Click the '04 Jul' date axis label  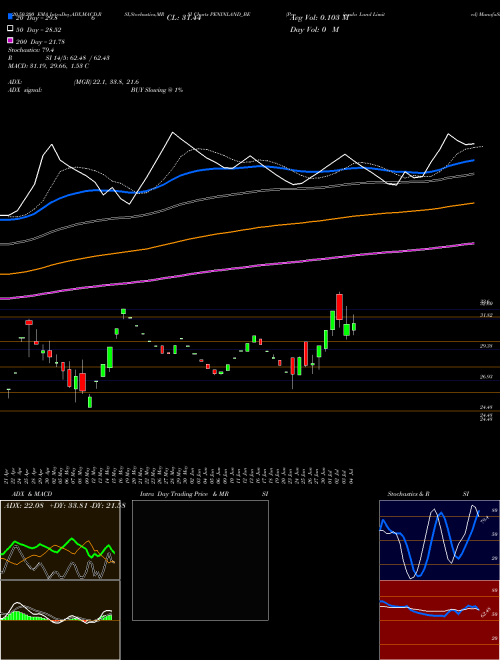tap(351, 476)
